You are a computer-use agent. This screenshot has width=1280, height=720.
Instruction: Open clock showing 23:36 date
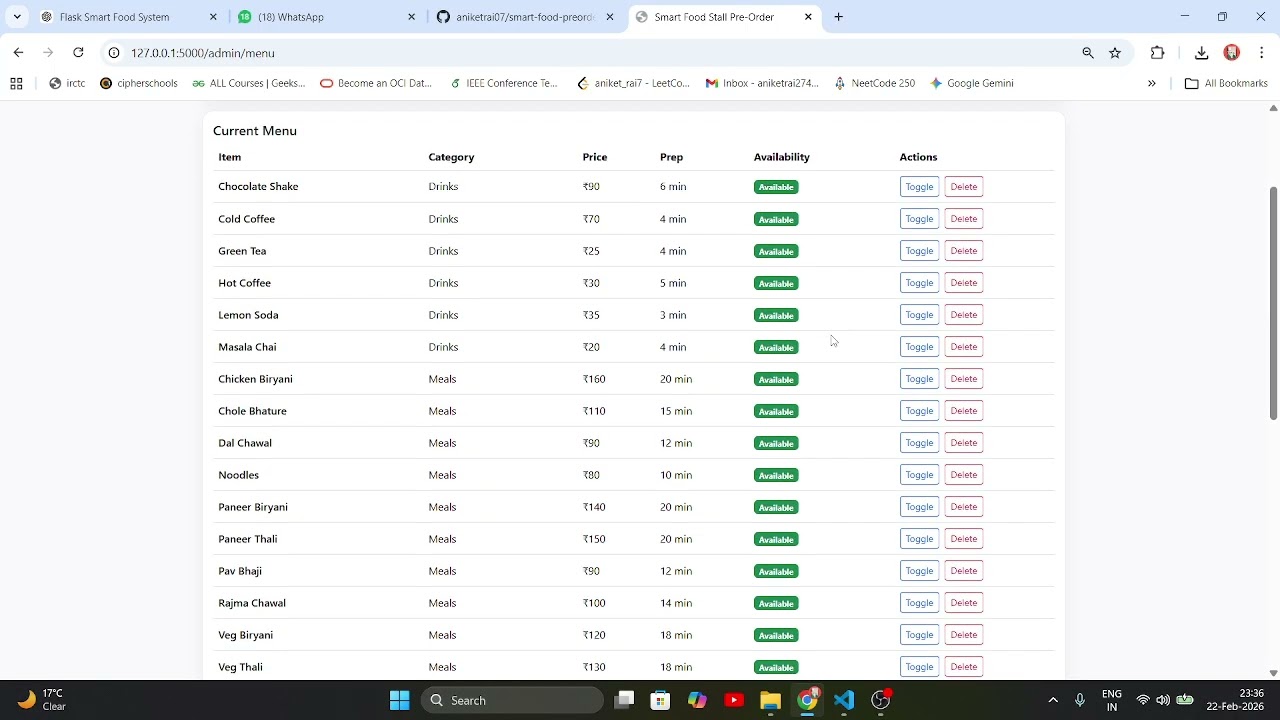pyautogui.click(x=1236, y=700)
